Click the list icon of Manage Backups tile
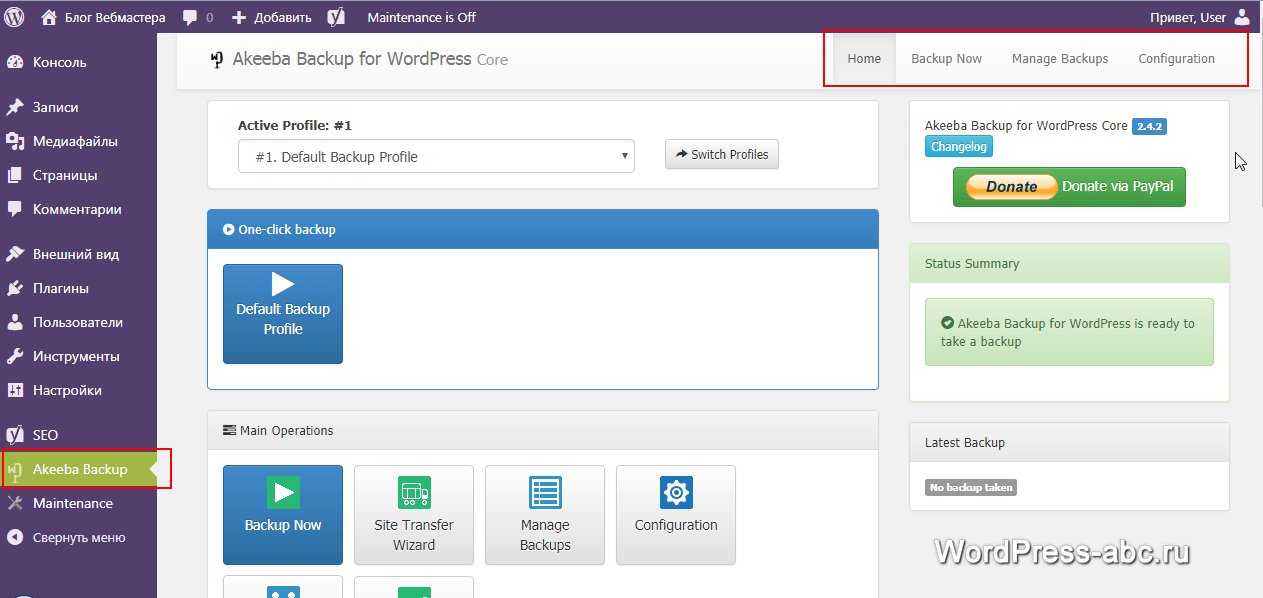The width and height of the screenshot is (1263, 598). coord(545,492)
